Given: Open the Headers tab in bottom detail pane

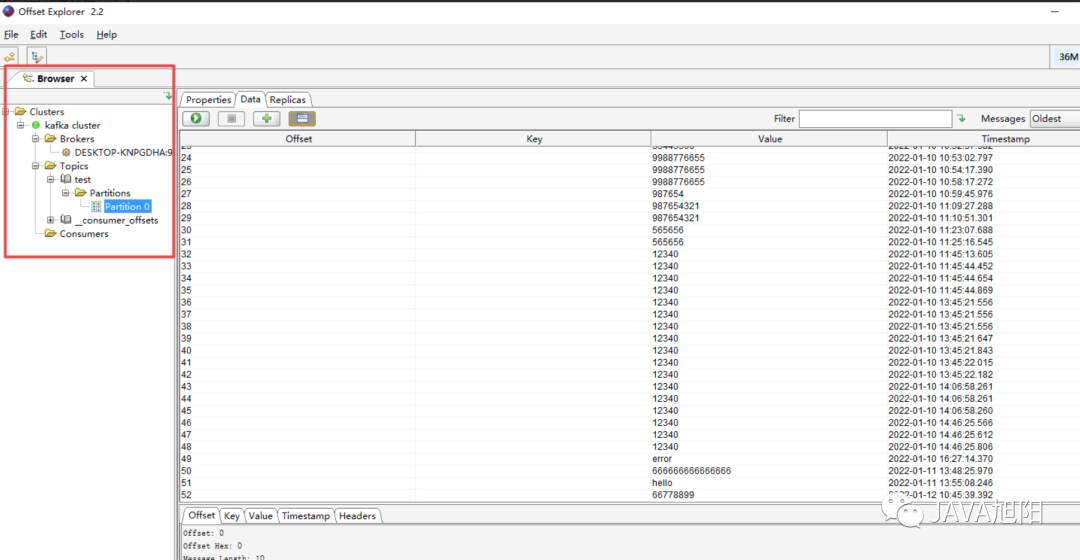Looking at the screenshot, I should coord(357,516).
